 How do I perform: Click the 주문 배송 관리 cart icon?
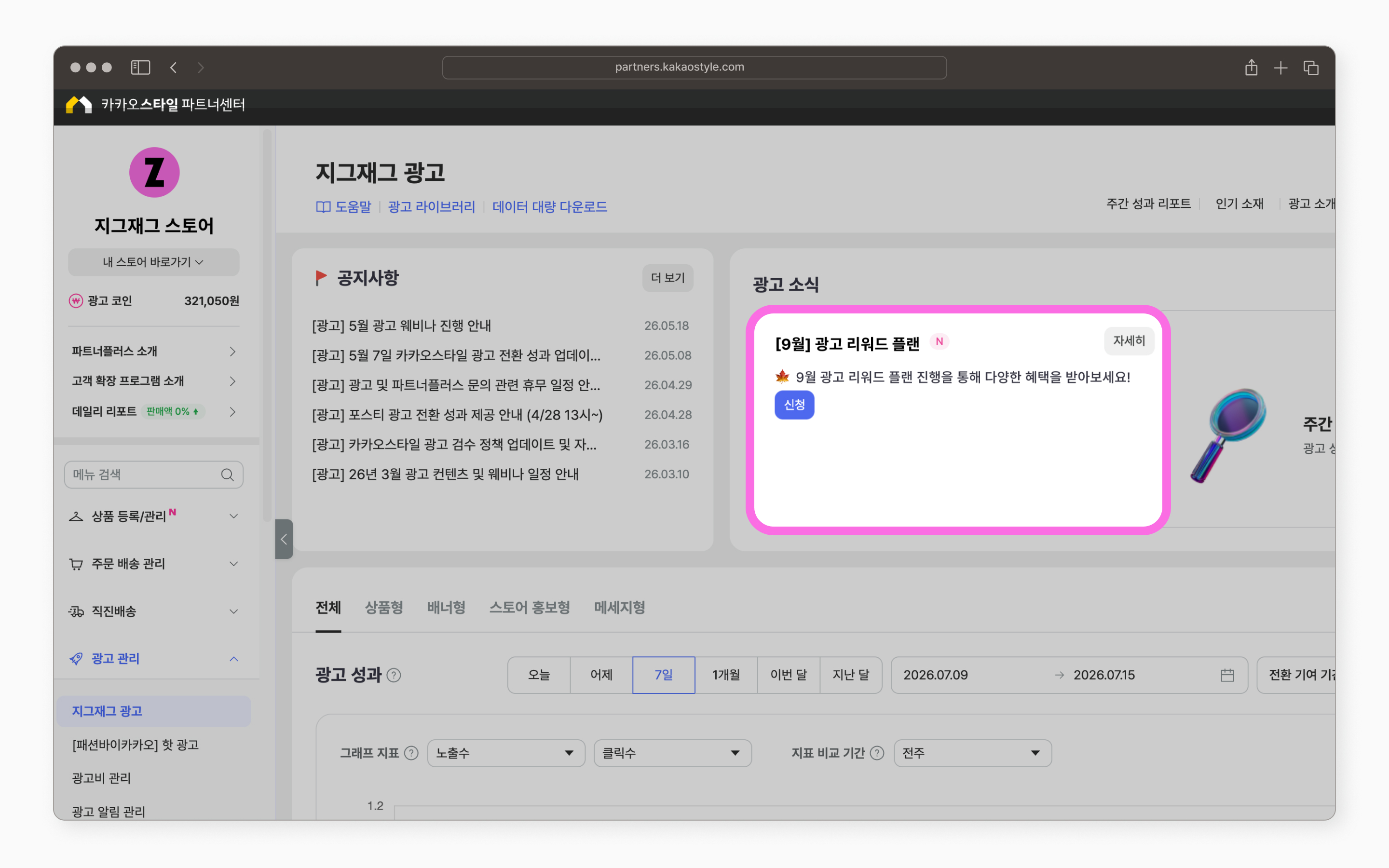click(76, 564)
